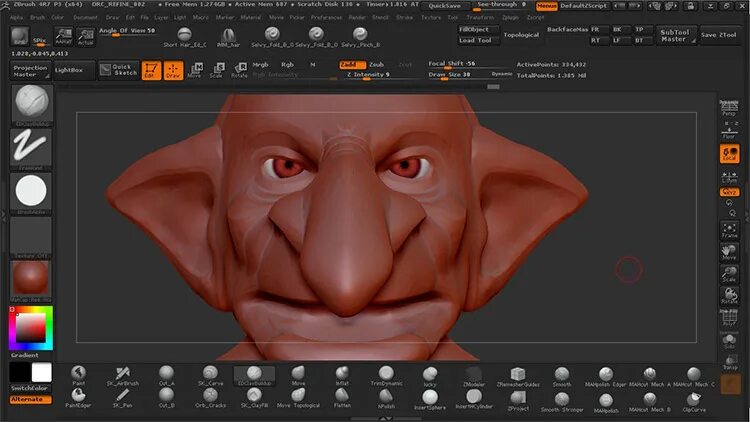750x422 pixels.
Task: Select the Move Topological brush
Action: [298, 398]
